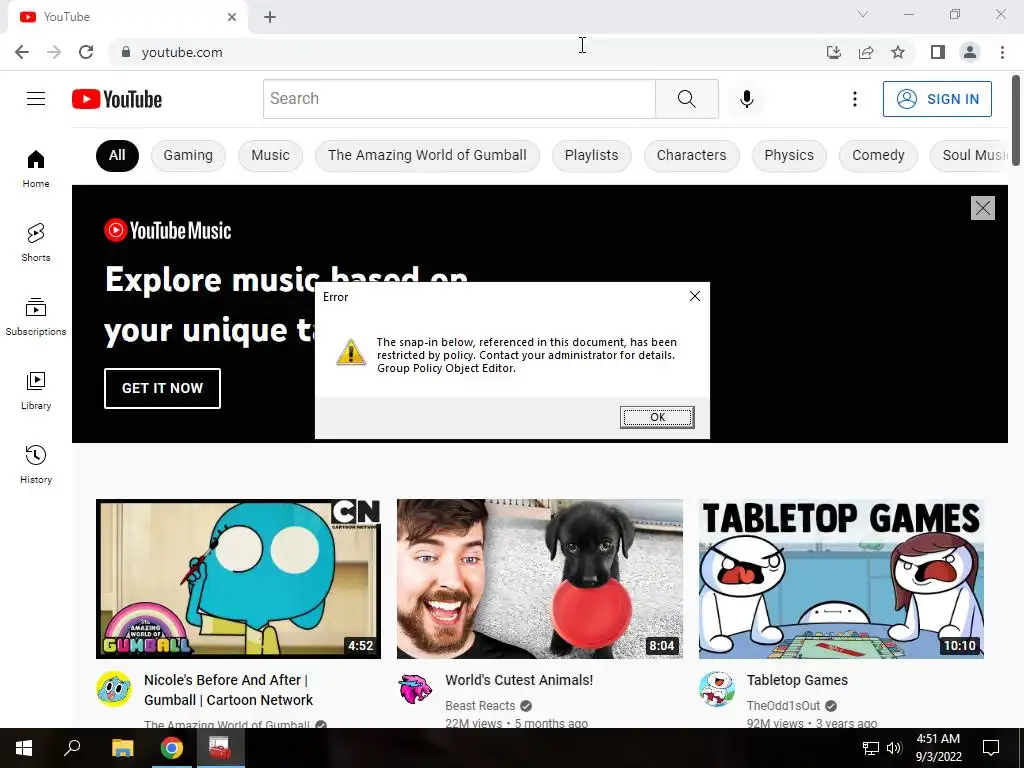Click the YouTube logo
1024x768 pixels.
point(117,99)
